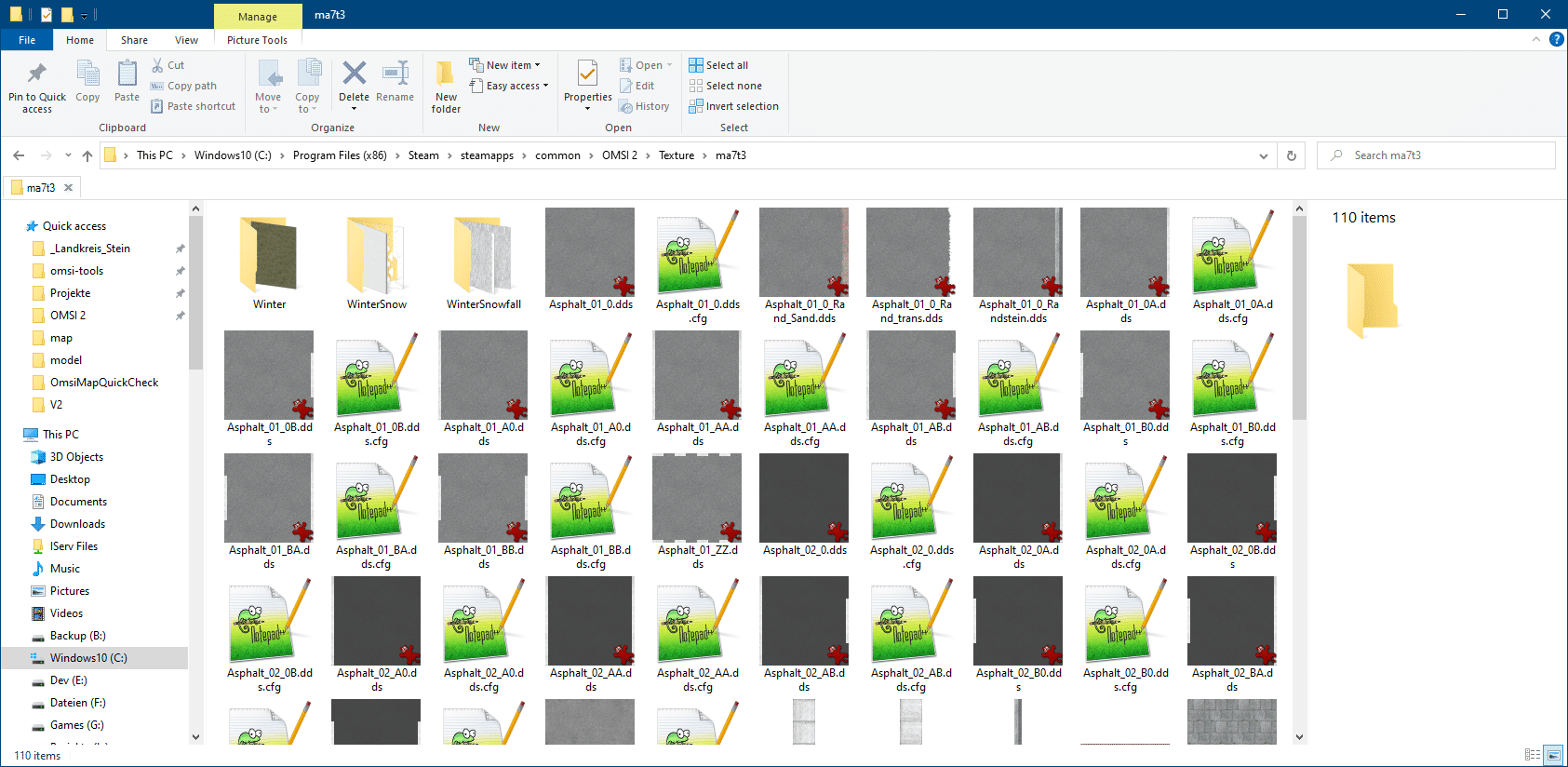The width and height of the screenshot is (1568, 767).
Task: Open the View ribbon tab
Action: pos(186,40)
